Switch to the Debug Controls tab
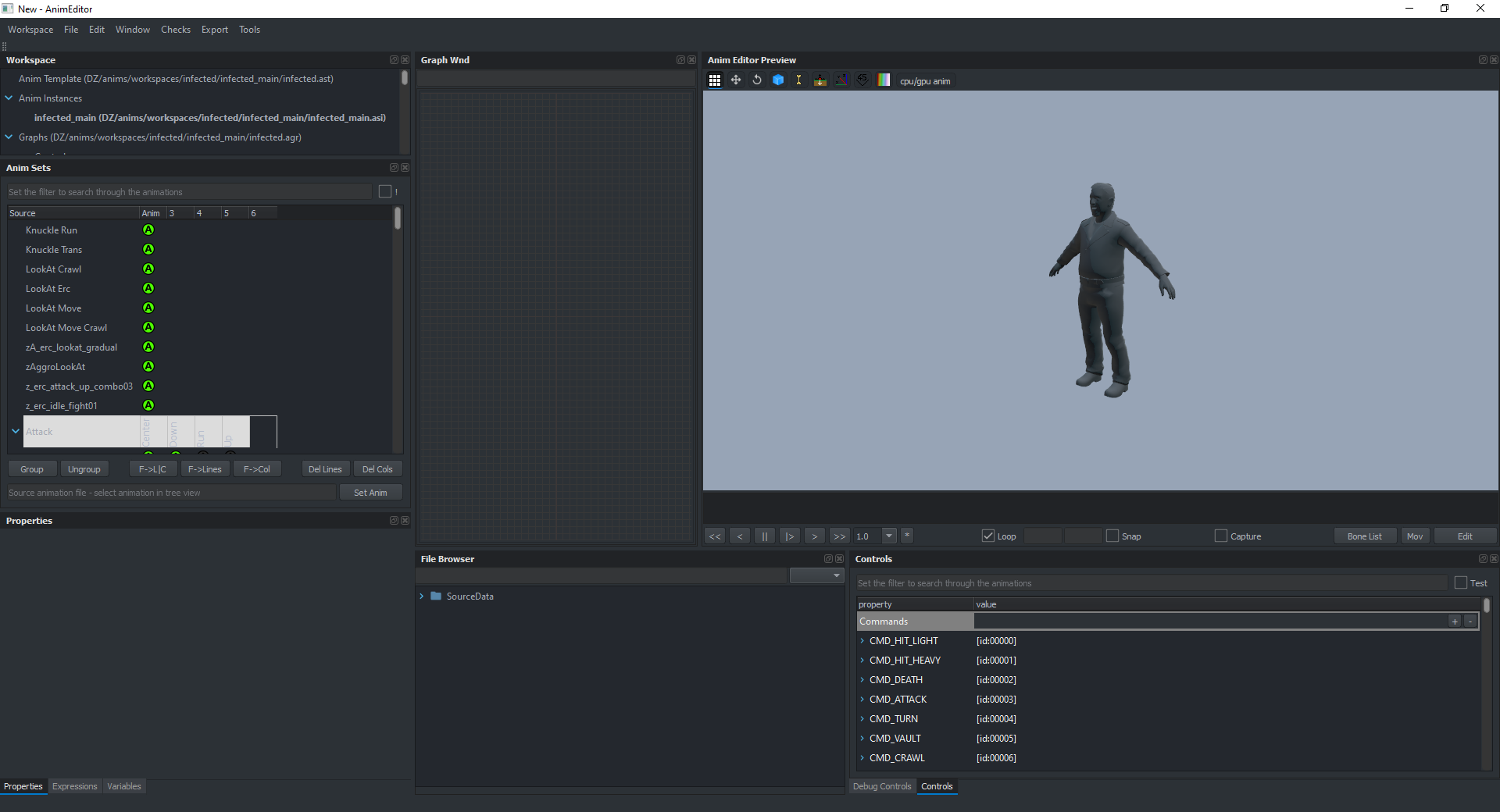1500x812 pixels. (x=882, y=786)
